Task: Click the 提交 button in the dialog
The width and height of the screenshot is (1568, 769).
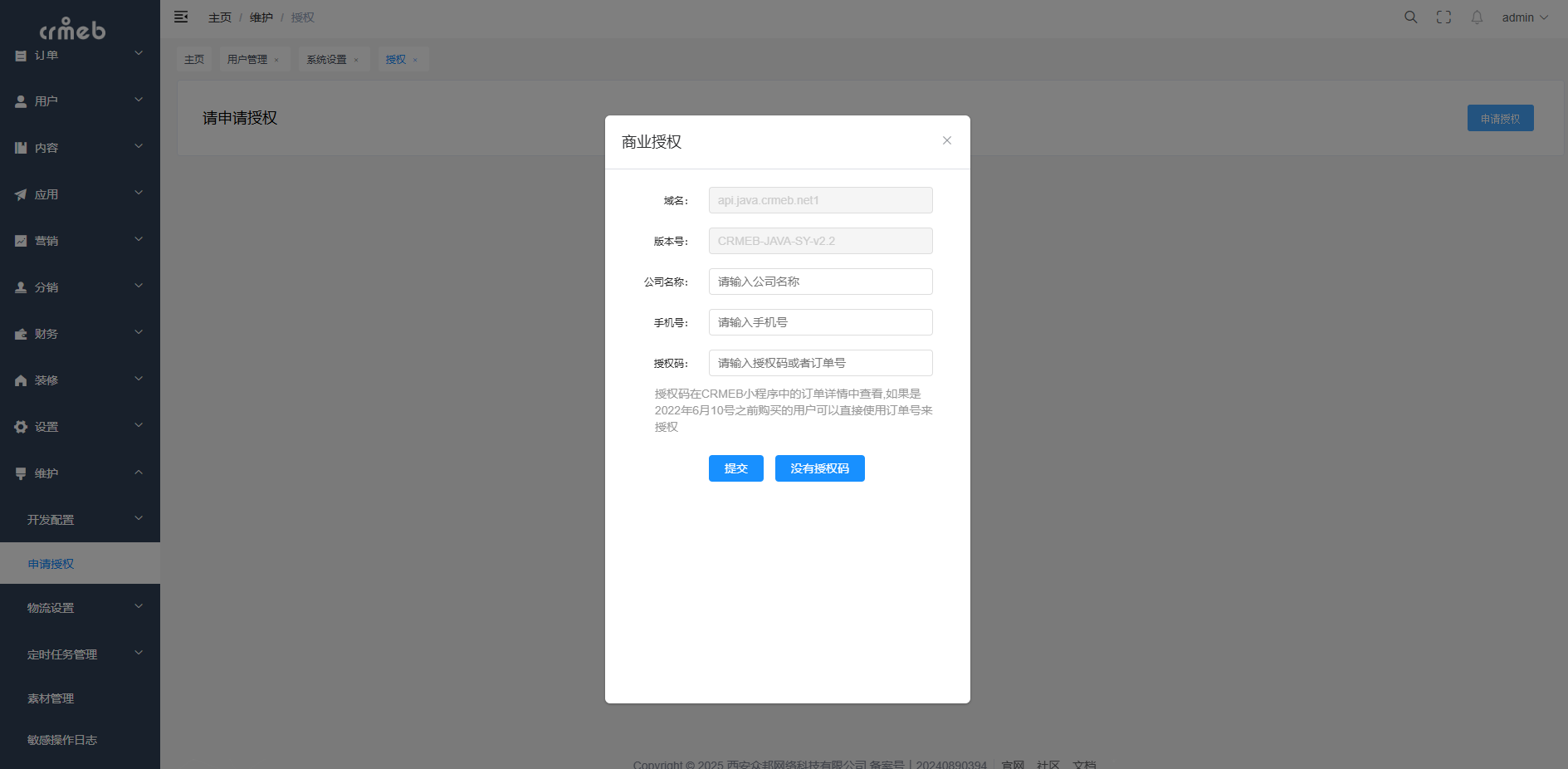Action: pos(735,468)
